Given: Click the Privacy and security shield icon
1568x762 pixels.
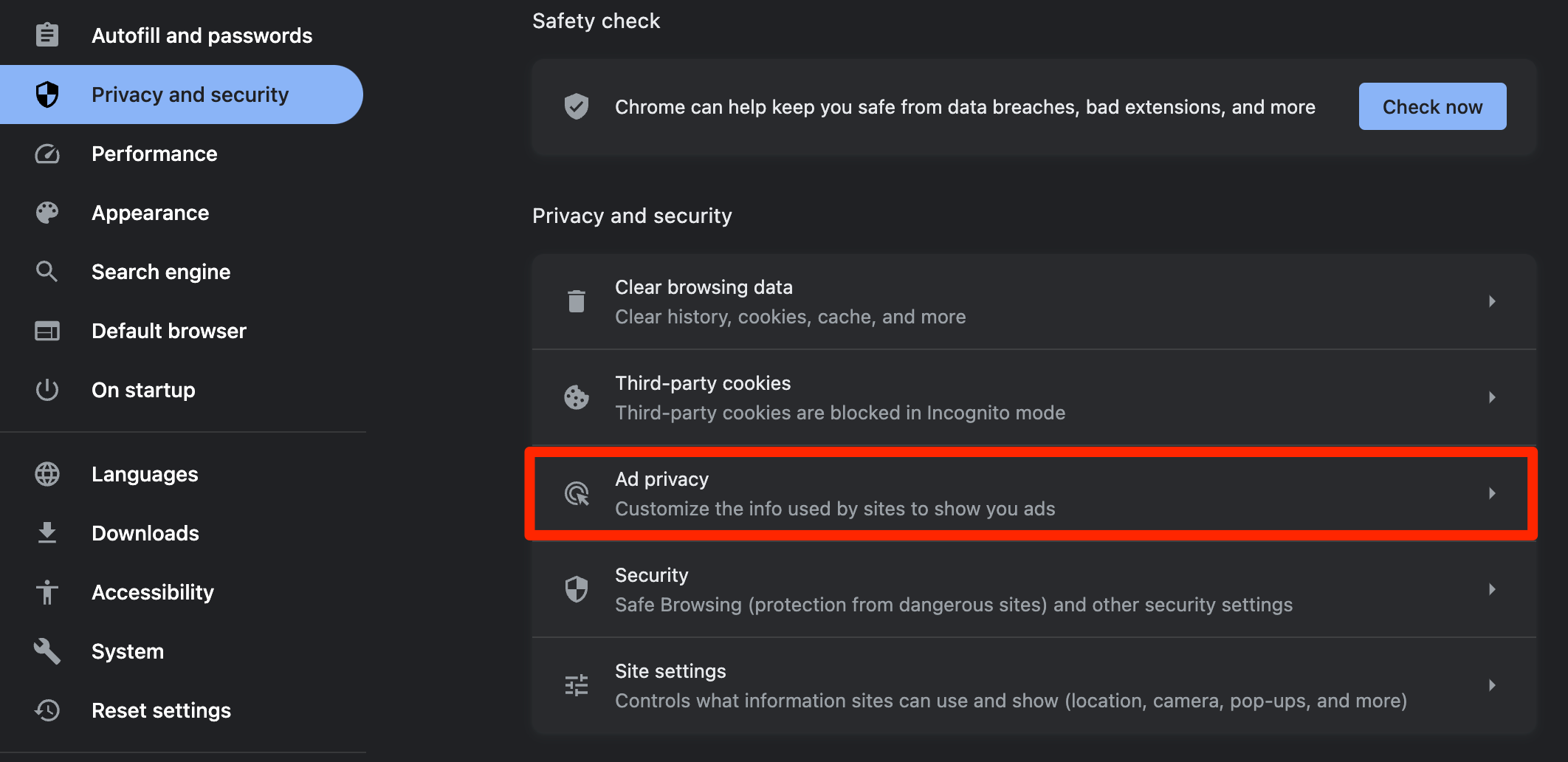Looking at the screenshot, I should coord(47,94).
